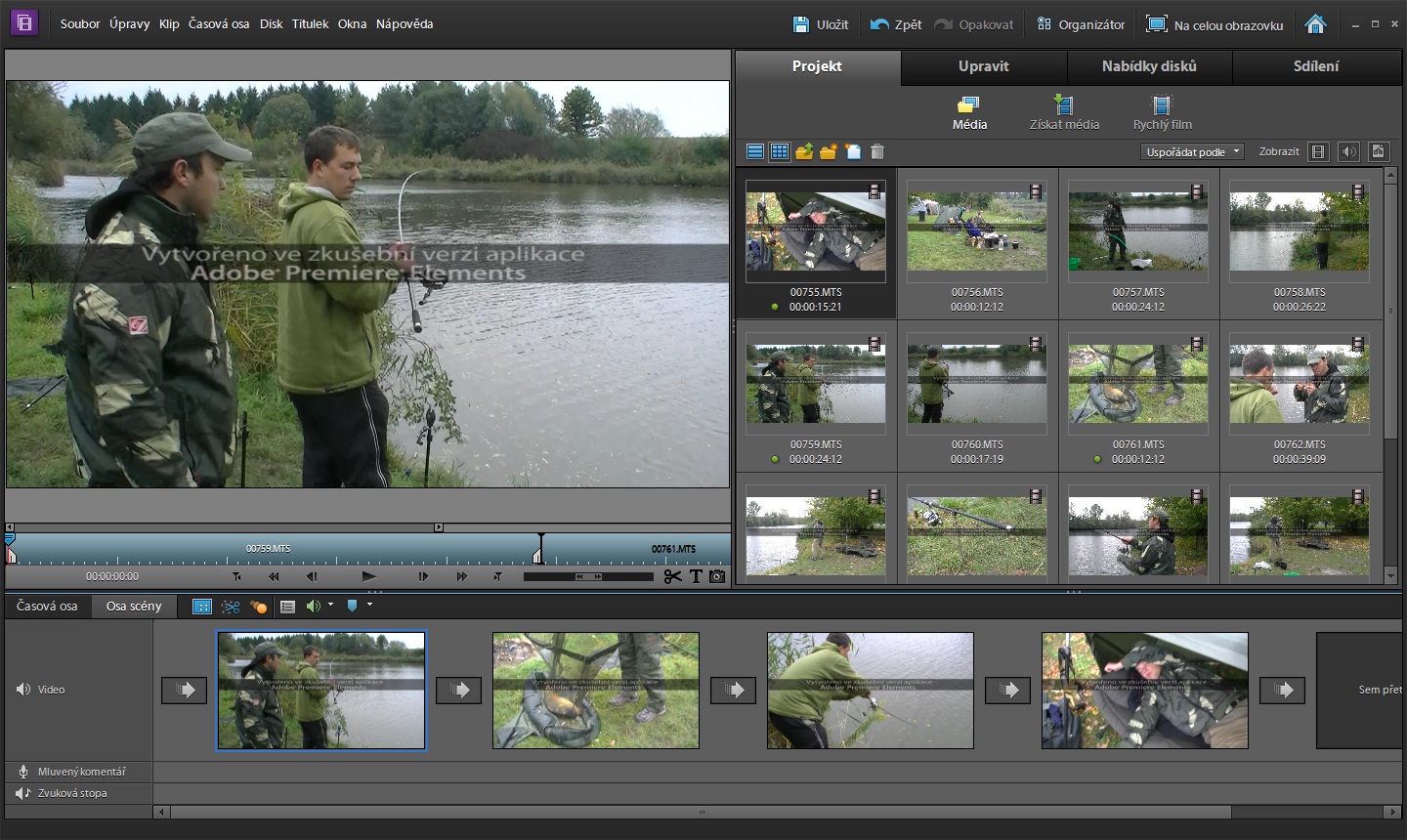
Task: Step forward one frame
Action: [x=423, y=576]
